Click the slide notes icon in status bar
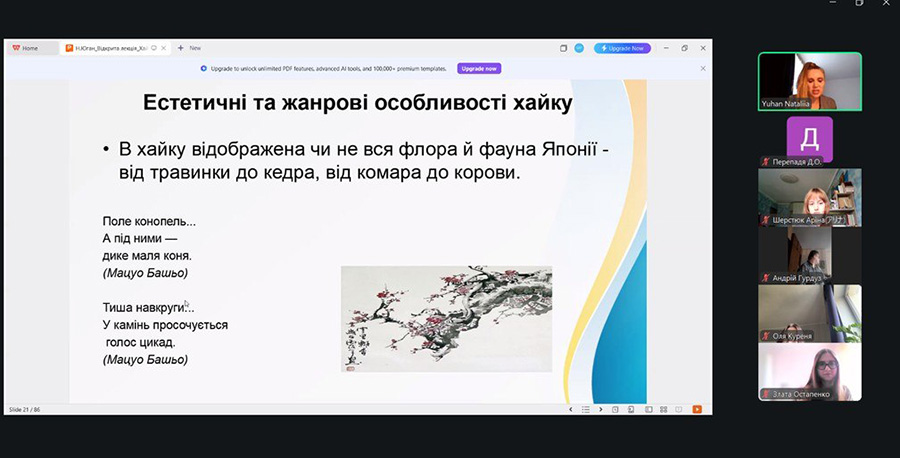This screenshot has width=900, height=458. [x=631, y=409]
